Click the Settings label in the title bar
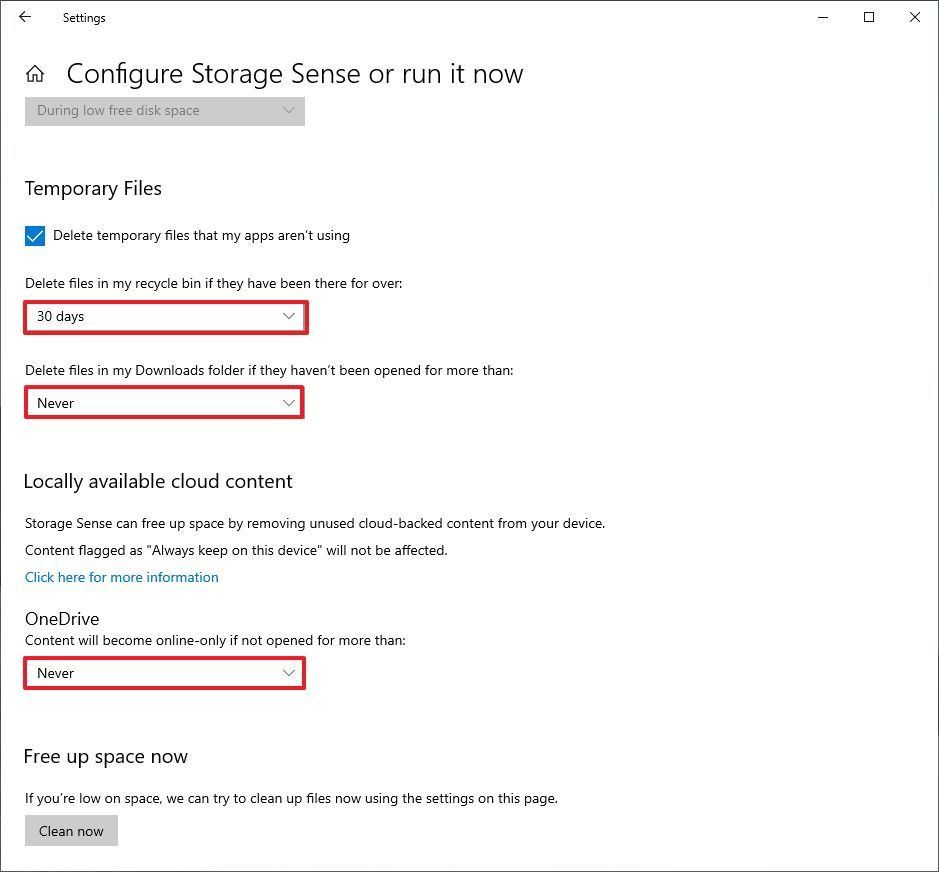The width and height of the screenshot is (939, 872). point(83,17)
